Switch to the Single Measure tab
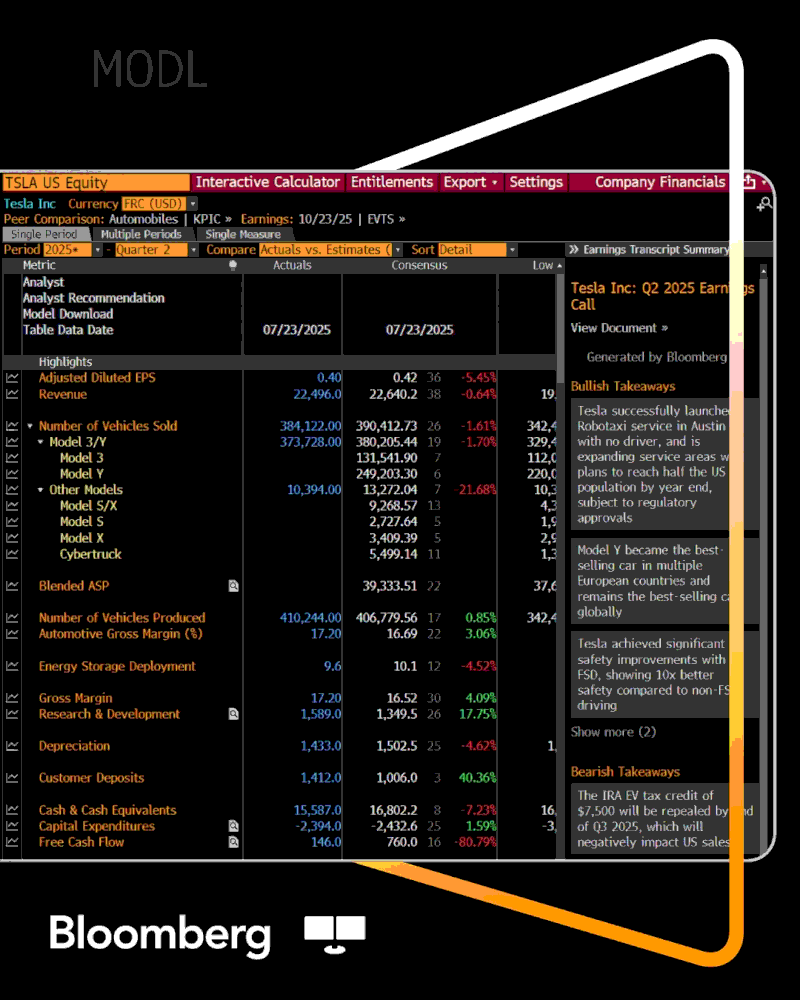Image resolution: width=800 pixels, height=1000 pixels. (243, 234)
